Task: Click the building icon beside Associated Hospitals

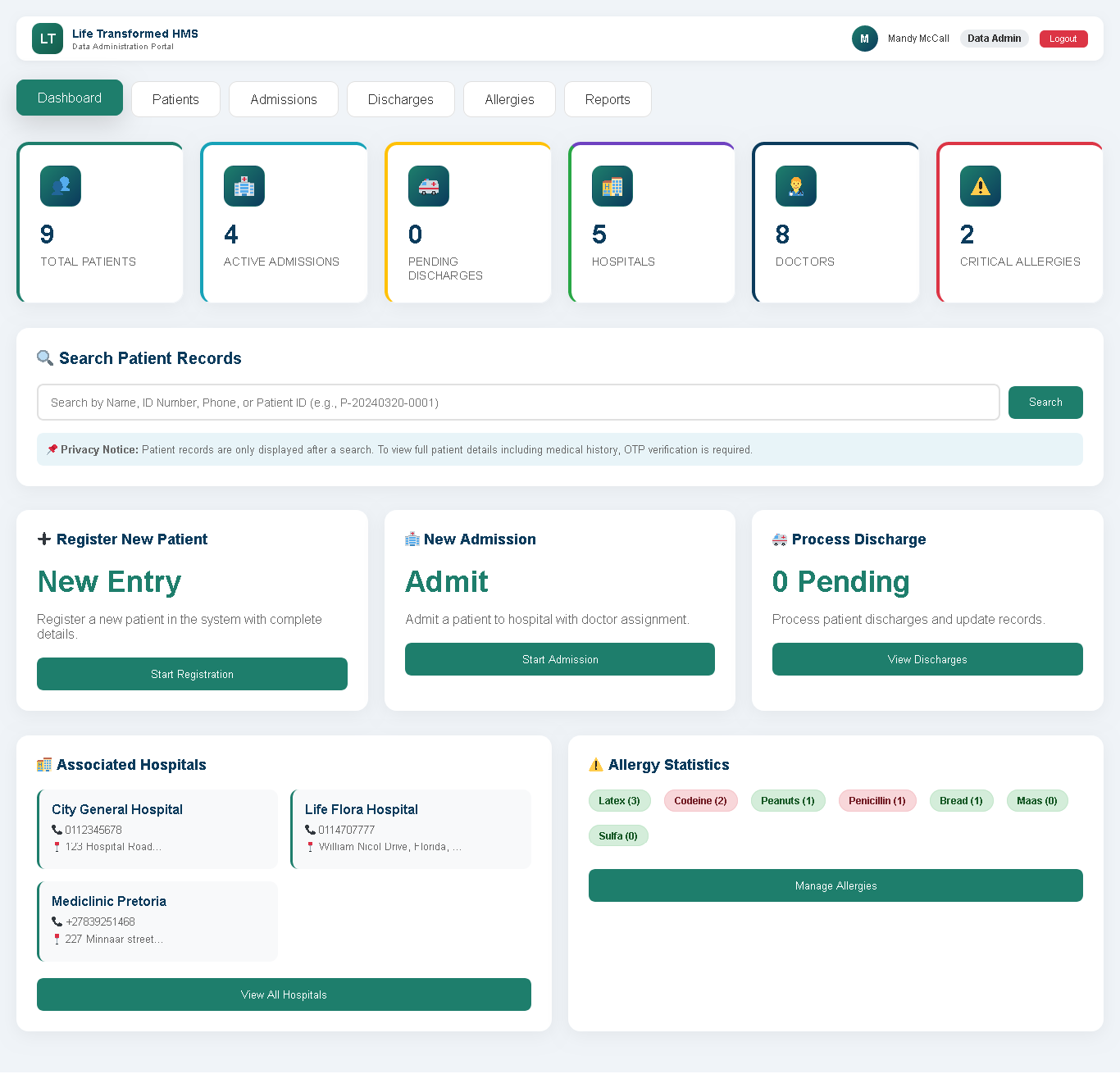Action: (x=44, y=765)
